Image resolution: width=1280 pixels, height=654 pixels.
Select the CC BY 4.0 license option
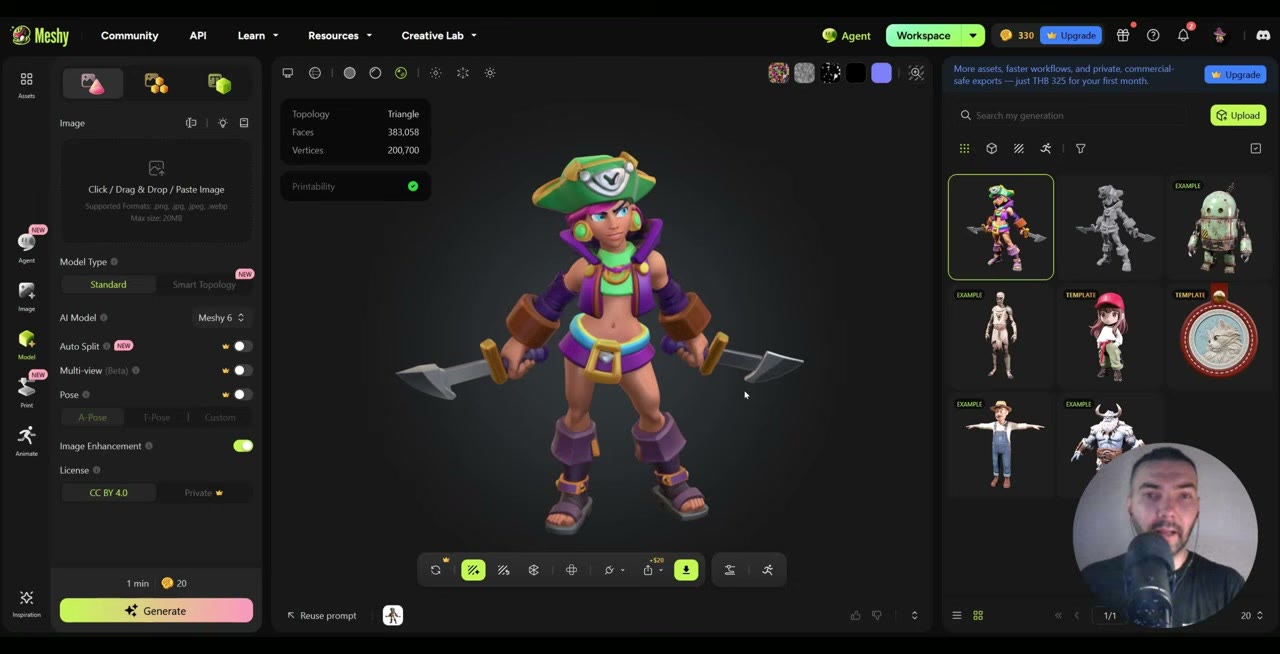click(x=108, y=492)
